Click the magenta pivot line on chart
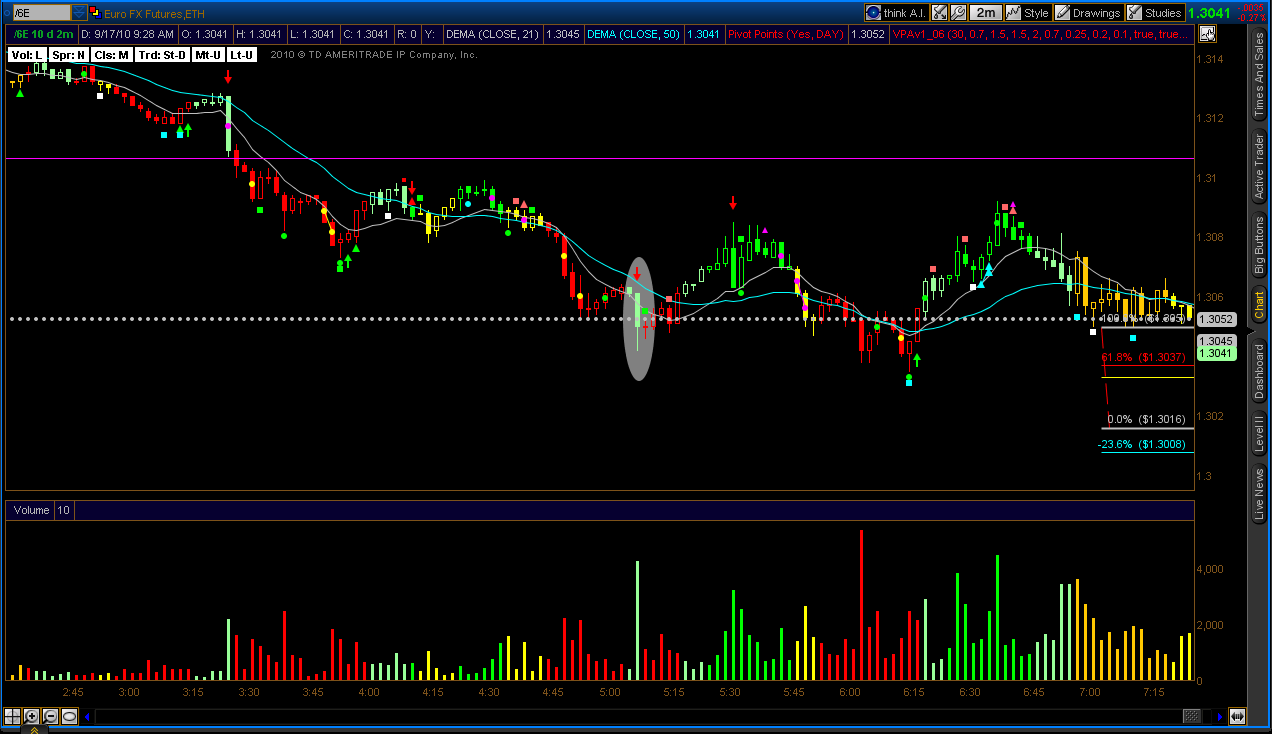This screenshot has width=1272, height=734. (600, 158)
